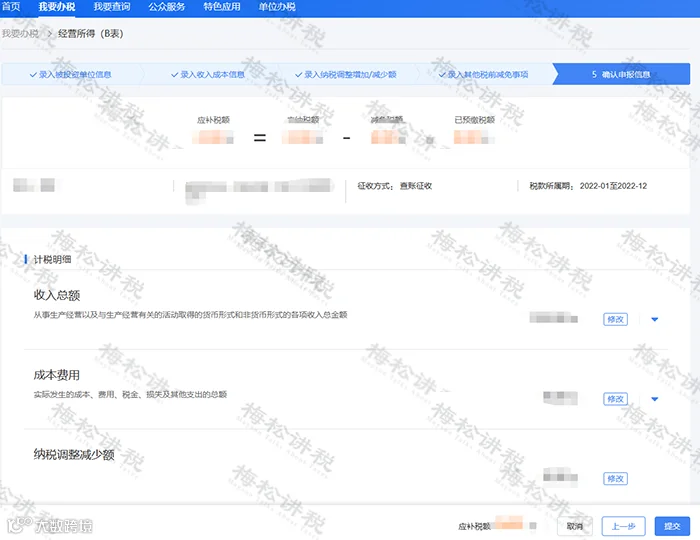Submit the declaration with 提交
Screen dimensions: 700x540
click(672, 526)
